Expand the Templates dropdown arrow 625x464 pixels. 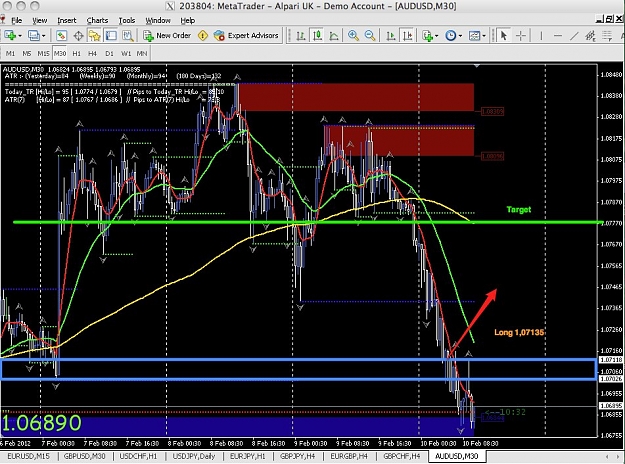click(484, 36)
